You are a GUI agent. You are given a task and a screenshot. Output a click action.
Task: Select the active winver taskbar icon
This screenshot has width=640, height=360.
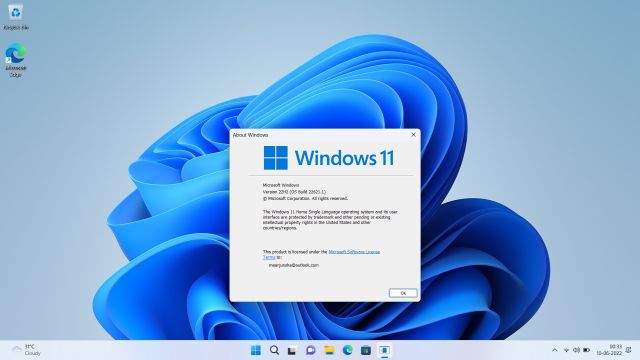[384, 350]
